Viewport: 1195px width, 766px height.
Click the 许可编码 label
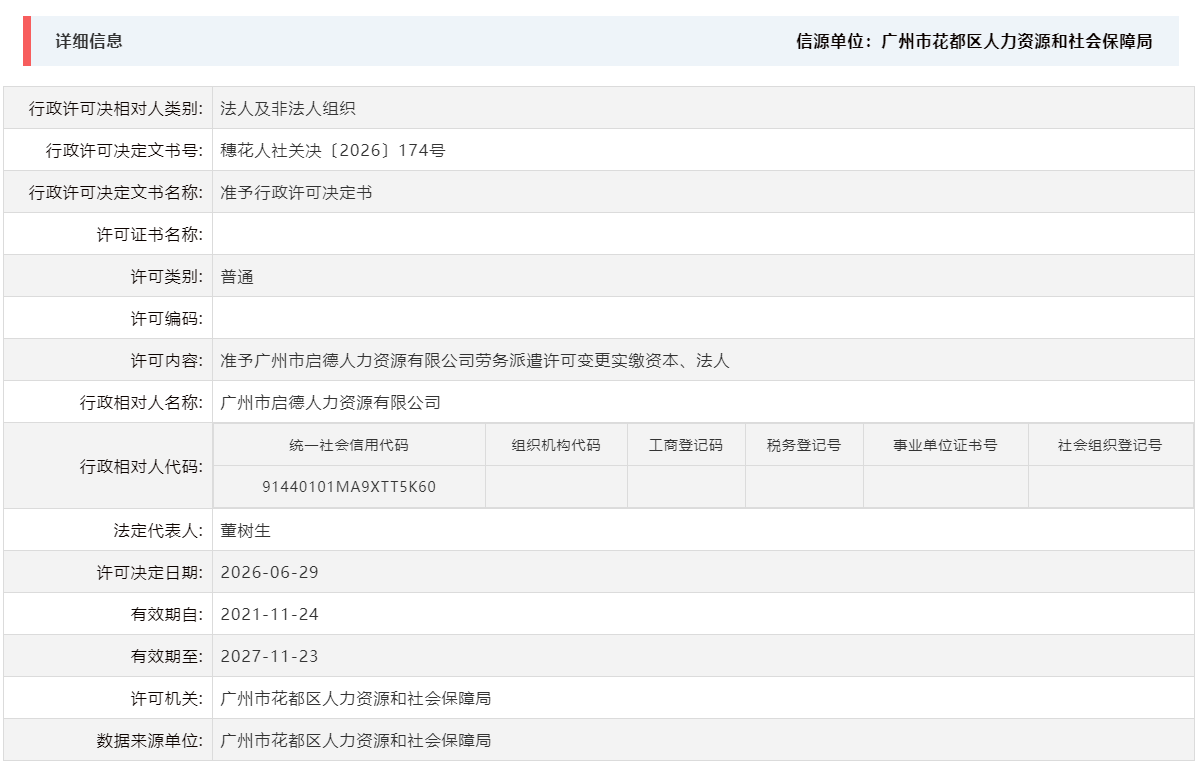tap(167, 319)
